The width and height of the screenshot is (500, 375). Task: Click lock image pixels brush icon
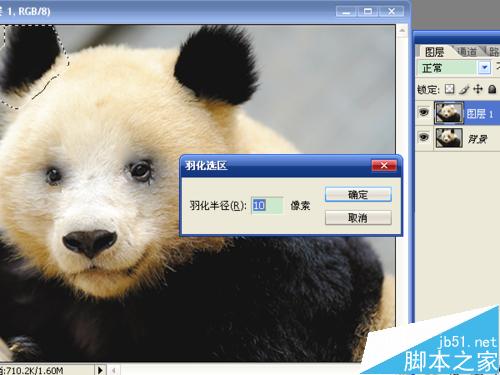pos(464,89)
